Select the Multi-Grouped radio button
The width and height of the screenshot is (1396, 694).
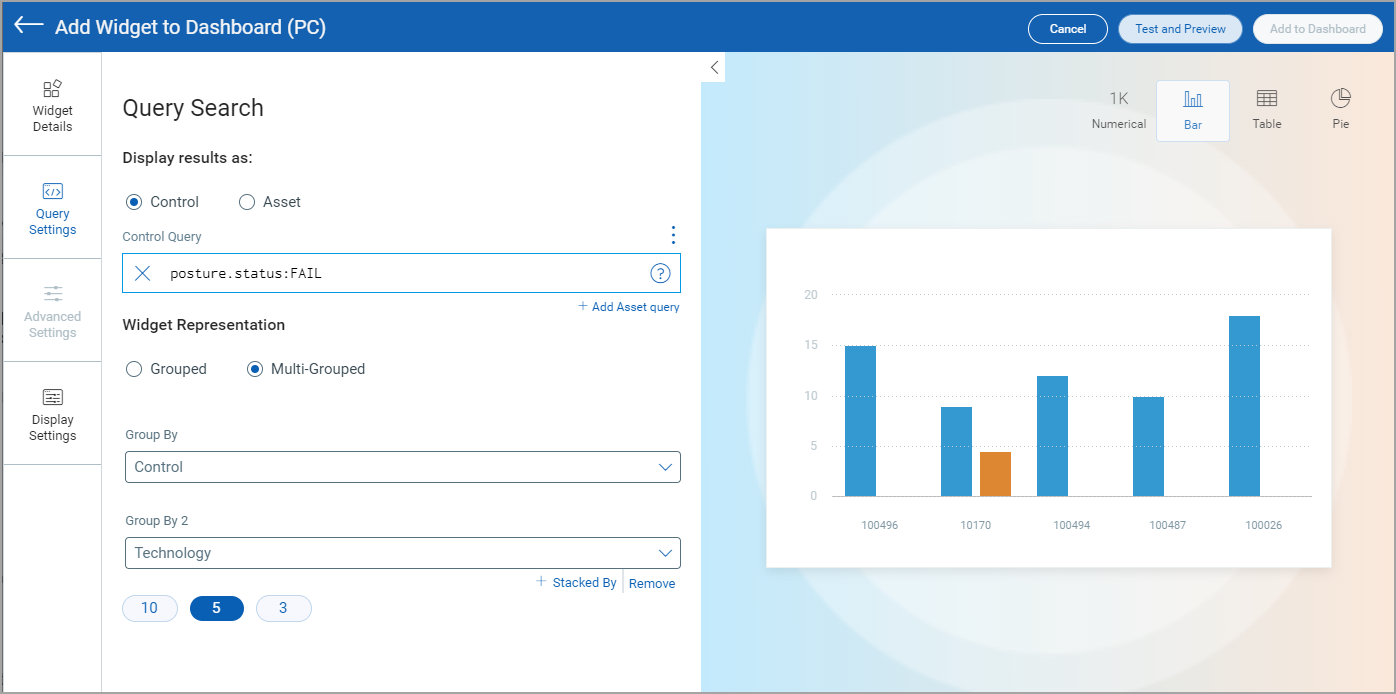point(255,369)
